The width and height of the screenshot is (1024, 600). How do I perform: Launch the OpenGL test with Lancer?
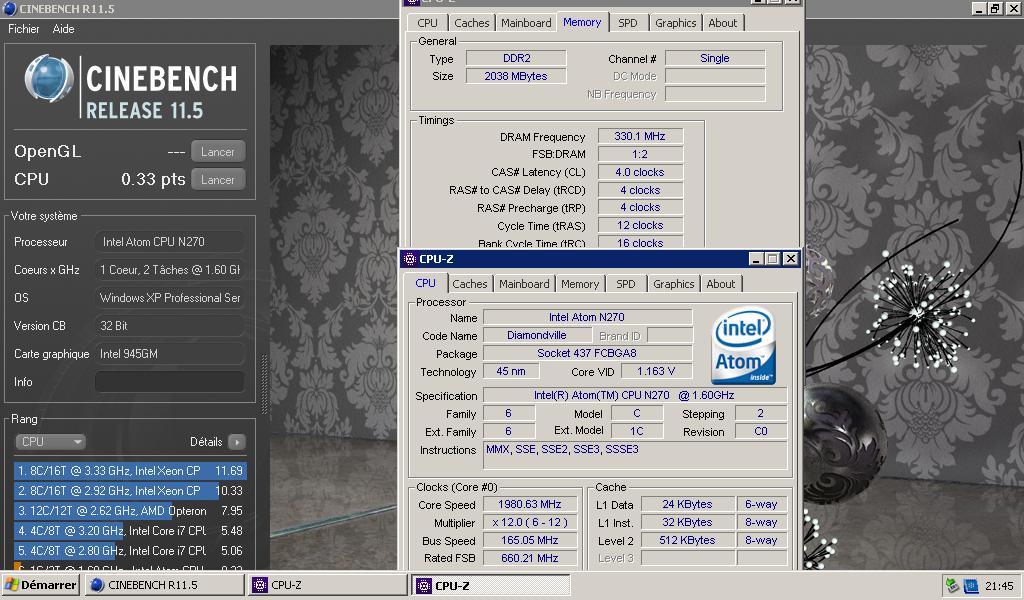(218, 151)
